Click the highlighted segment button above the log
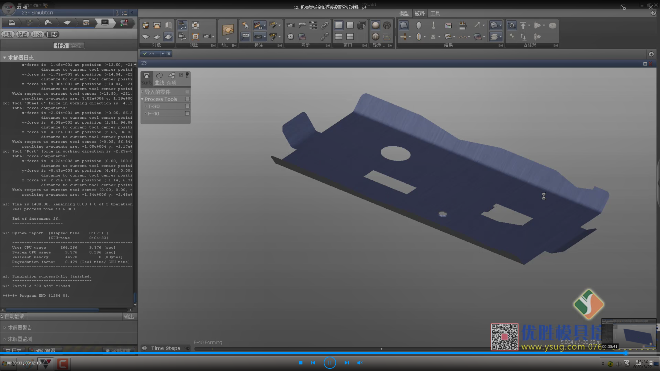The image size is (660, 371). [x=61, y=45]
